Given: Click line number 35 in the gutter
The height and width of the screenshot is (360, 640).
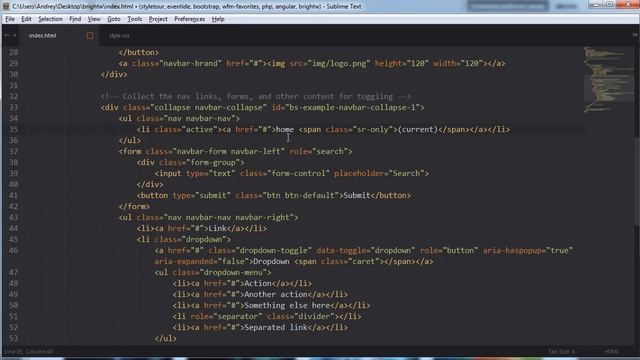Looking at the screenshot, I should [13, 129].
